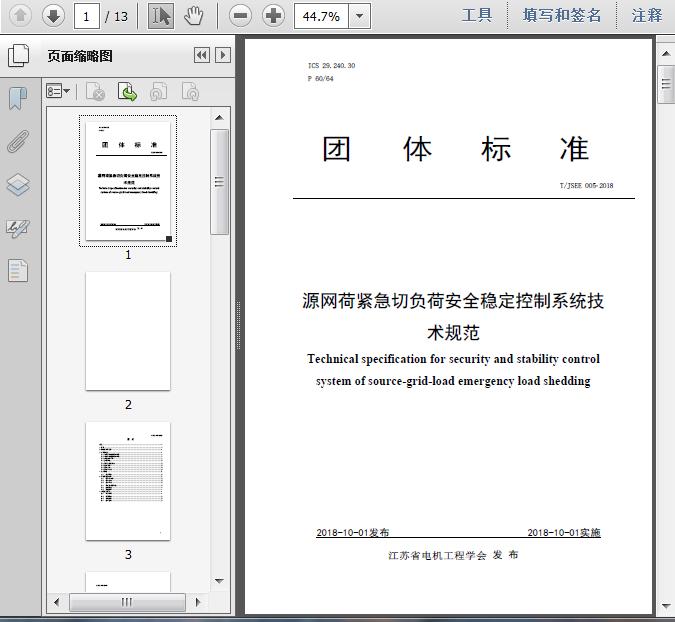
Task: Open the signatures panel
Action: coord(18,228)
